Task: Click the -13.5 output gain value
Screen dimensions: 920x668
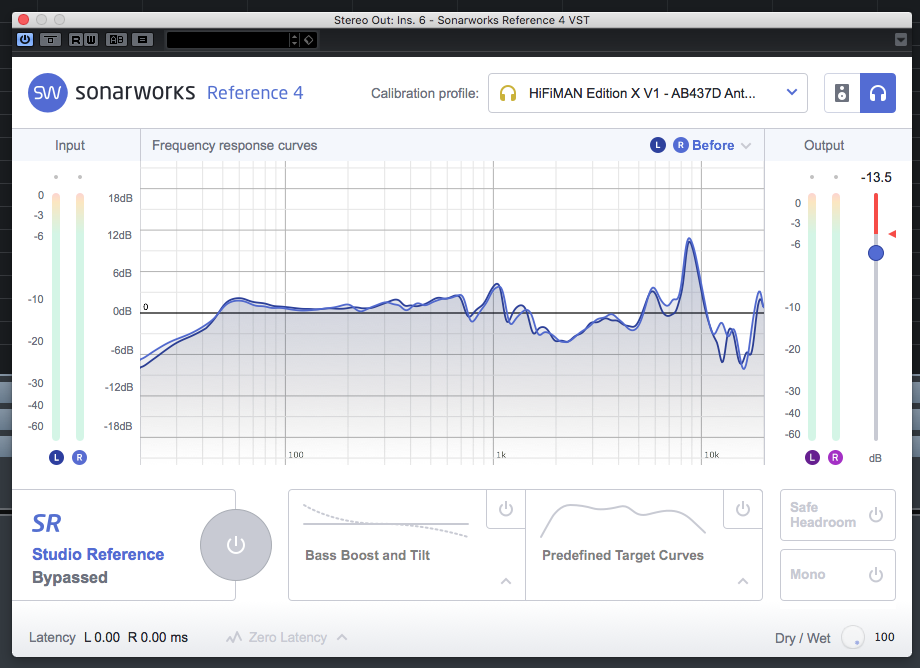Action: (x=876, y=177)
